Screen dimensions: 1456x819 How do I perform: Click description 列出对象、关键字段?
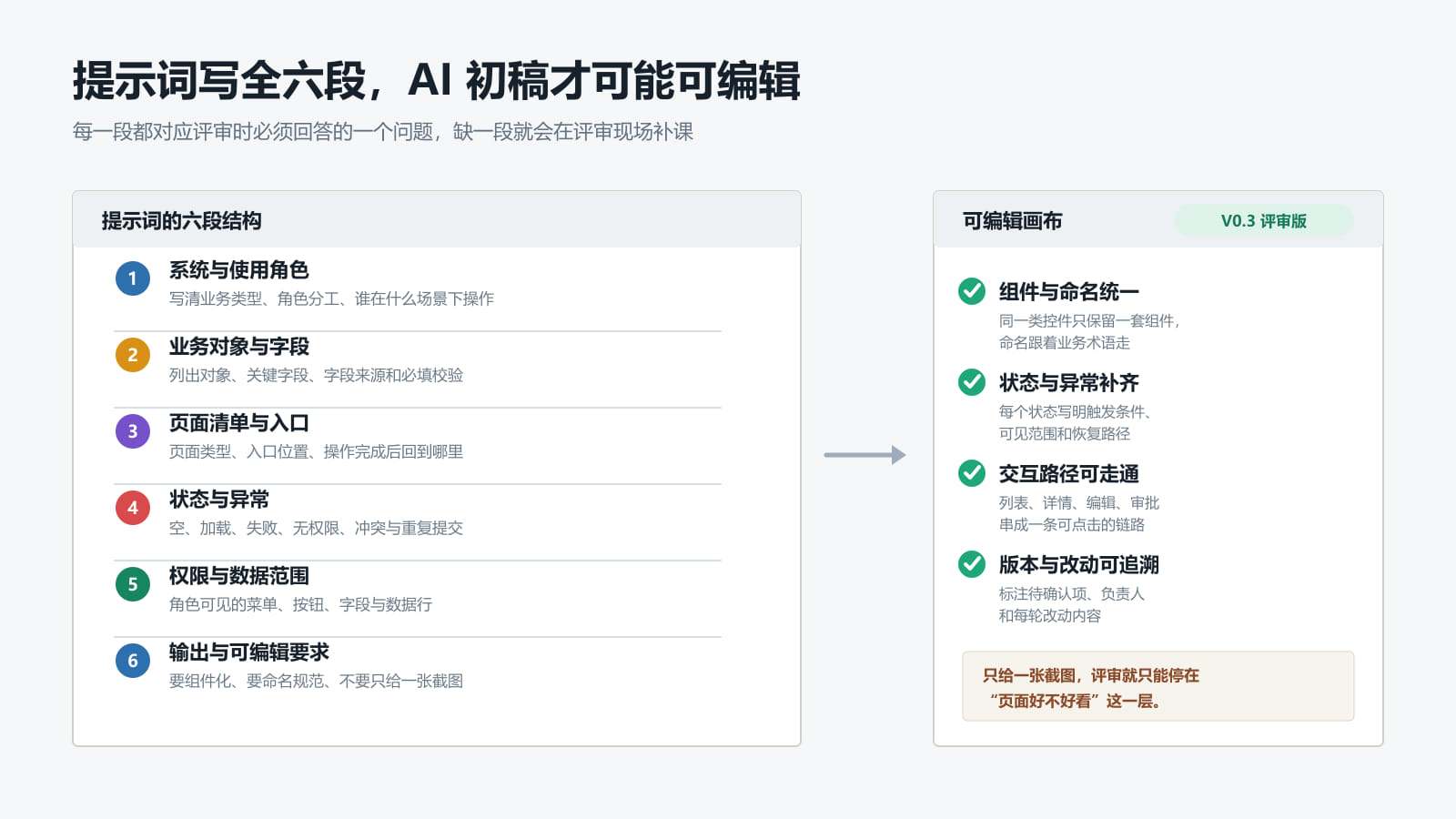click(x=316, y=375)
